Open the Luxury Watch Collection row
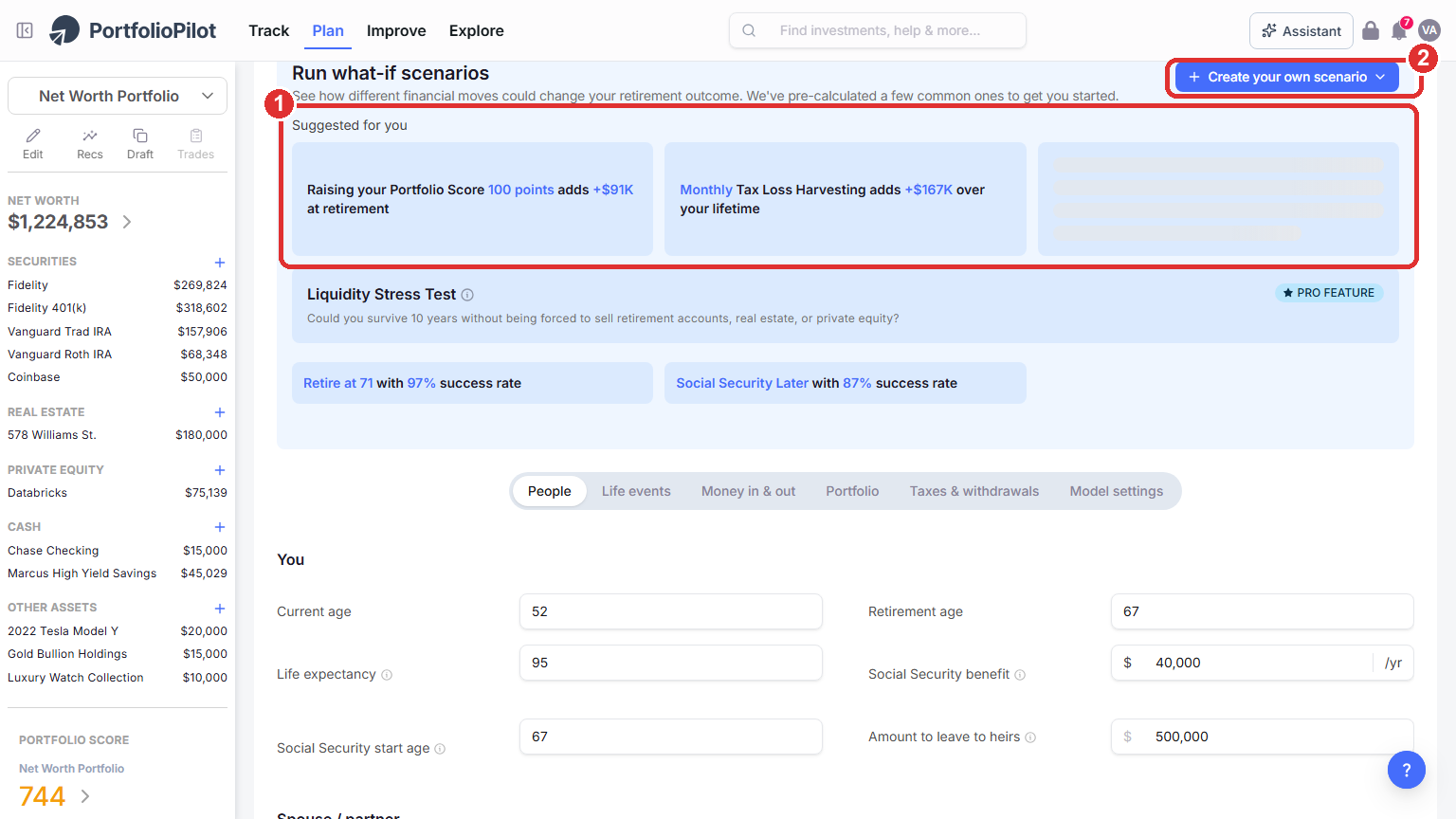 118,678
